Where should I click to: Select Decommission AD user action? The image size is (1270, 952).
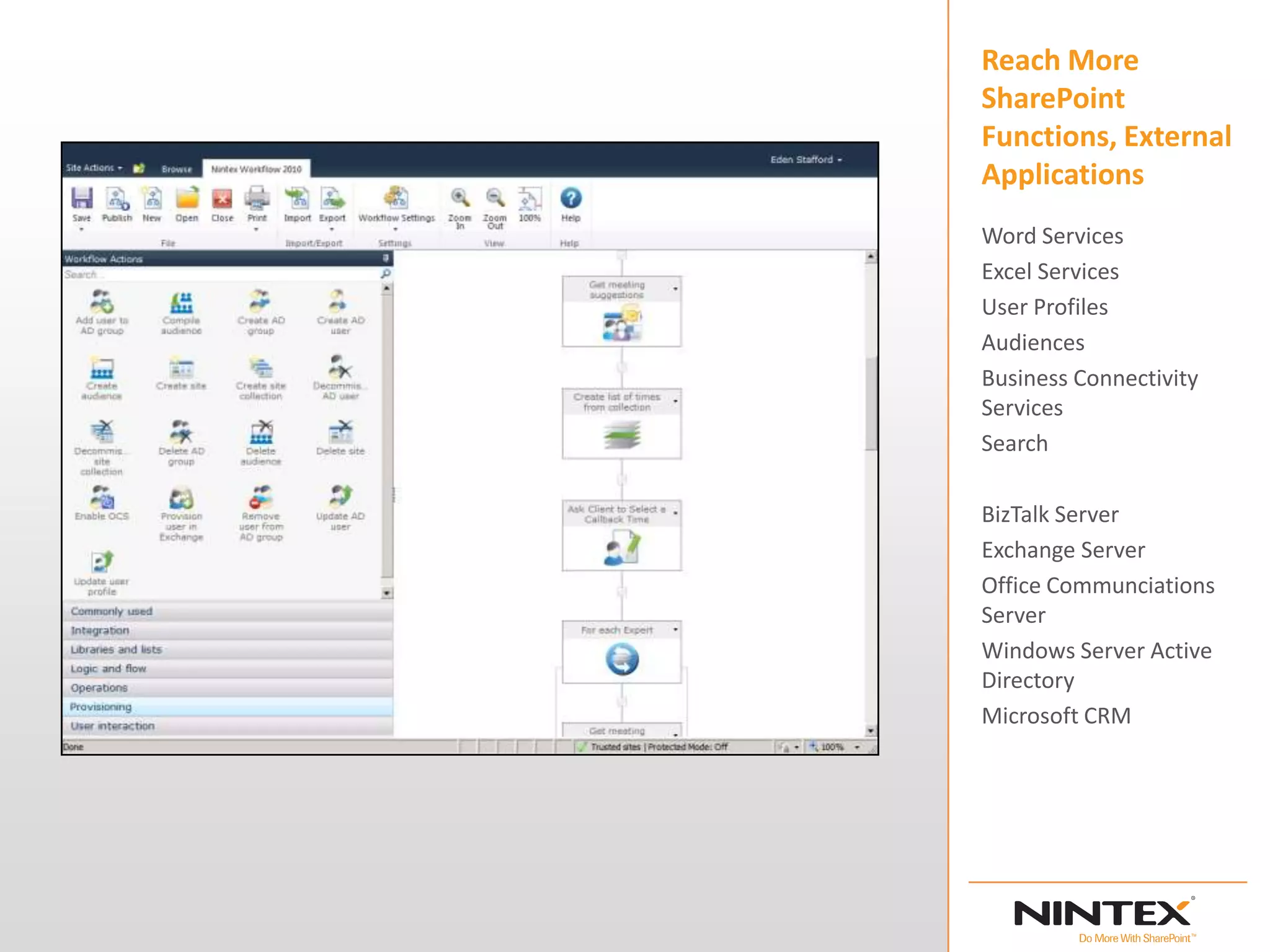click(x=340, y=378)
